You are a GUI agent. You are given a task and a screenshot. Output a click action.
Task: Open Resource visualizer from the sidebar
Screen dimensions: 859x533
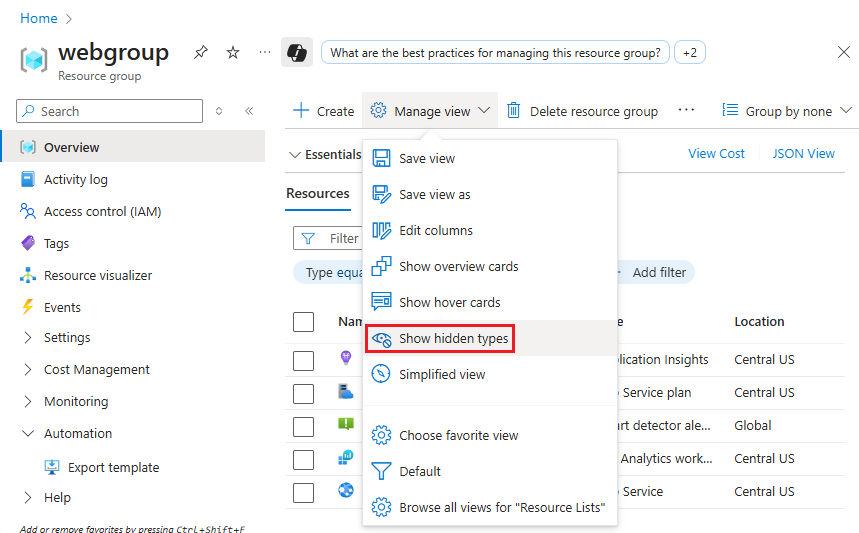pos(97,275)
